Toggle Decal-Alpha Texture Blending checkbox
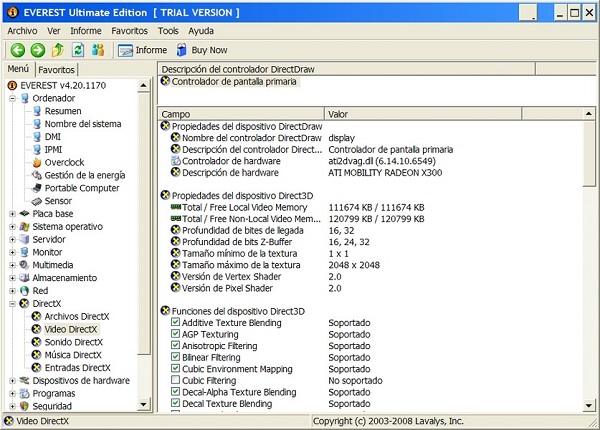The image size is (600, 430). tap(175, 391)
